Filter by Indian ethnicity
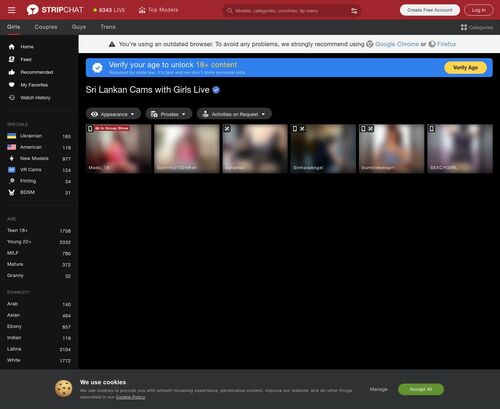The width and height of the screenshot is (500, 409). coord(39,338)
